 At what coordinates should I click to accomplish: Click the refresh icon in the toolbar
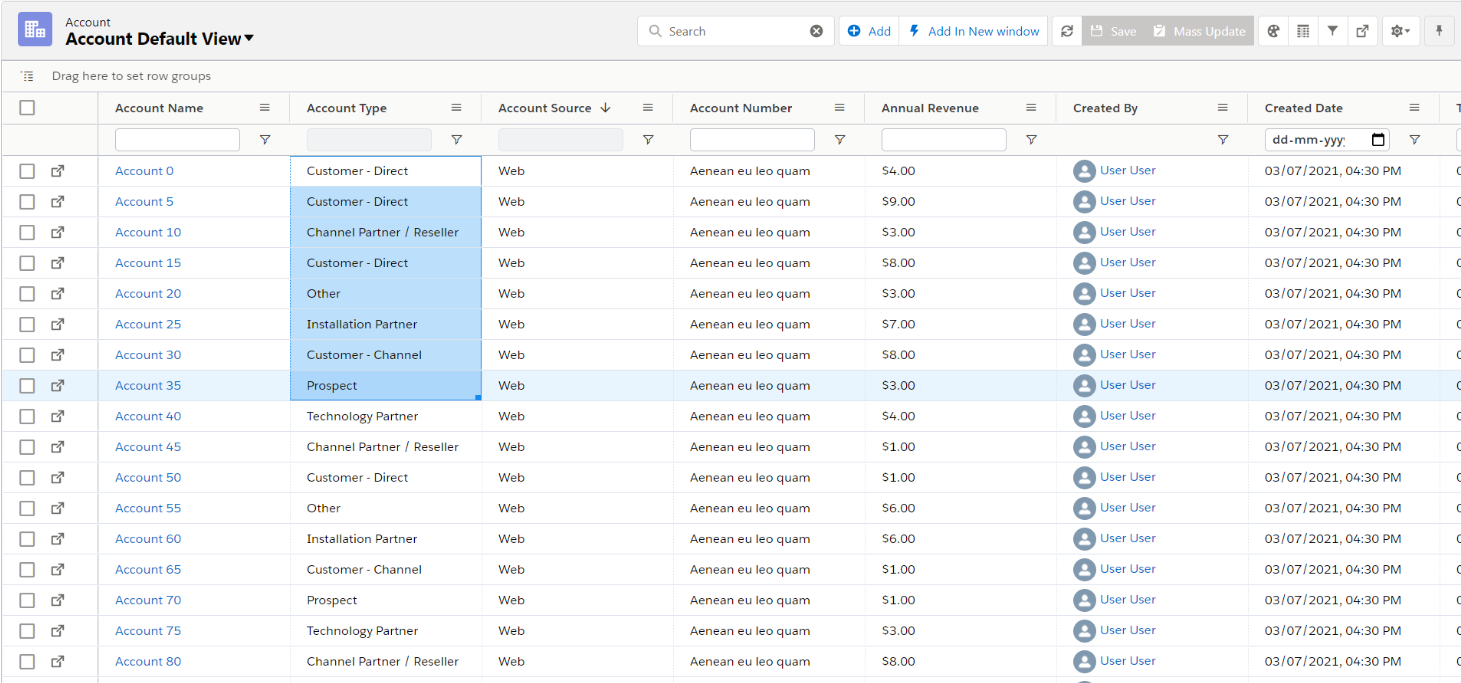[1067, 31]
